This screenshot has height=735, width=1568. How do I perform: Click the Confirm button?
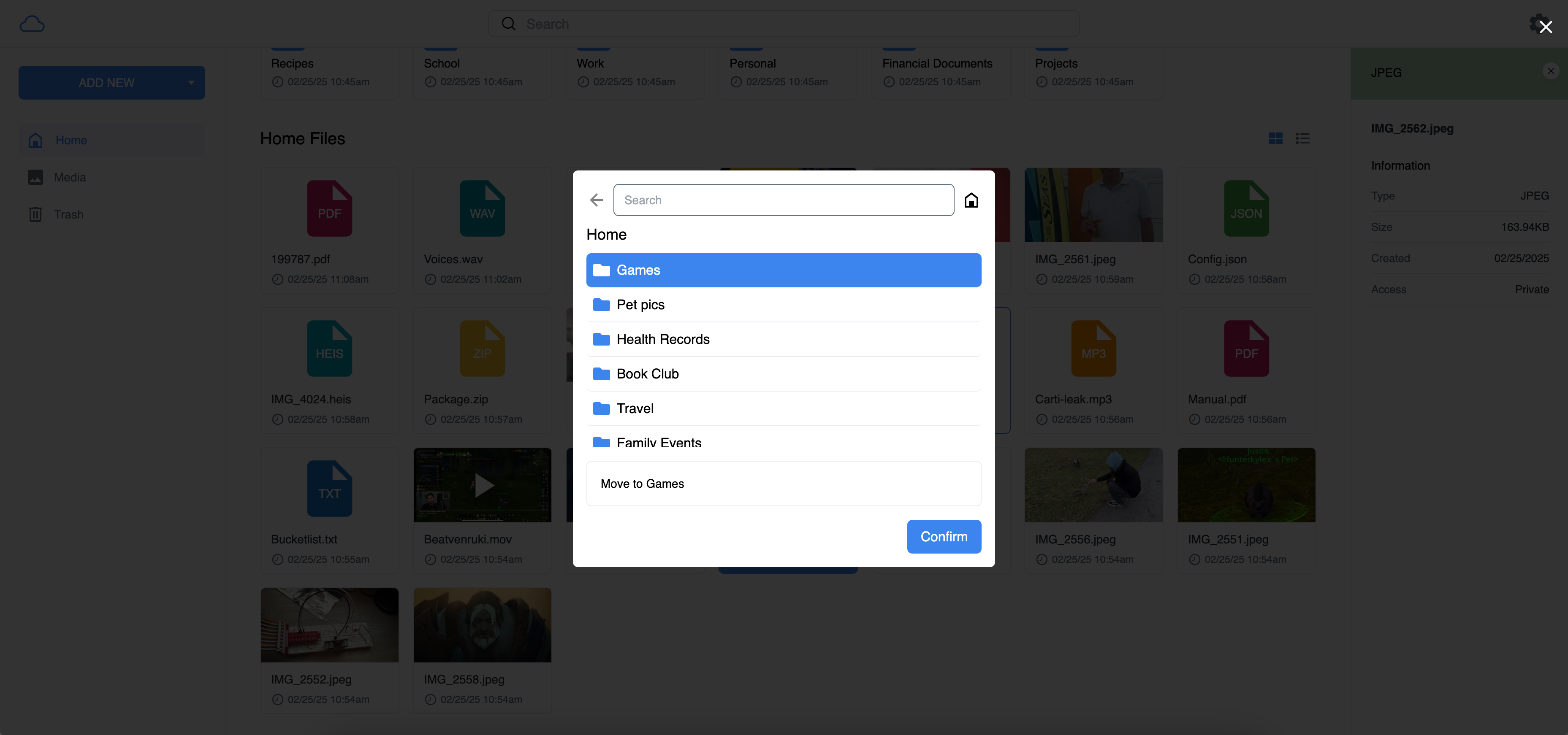944,537
